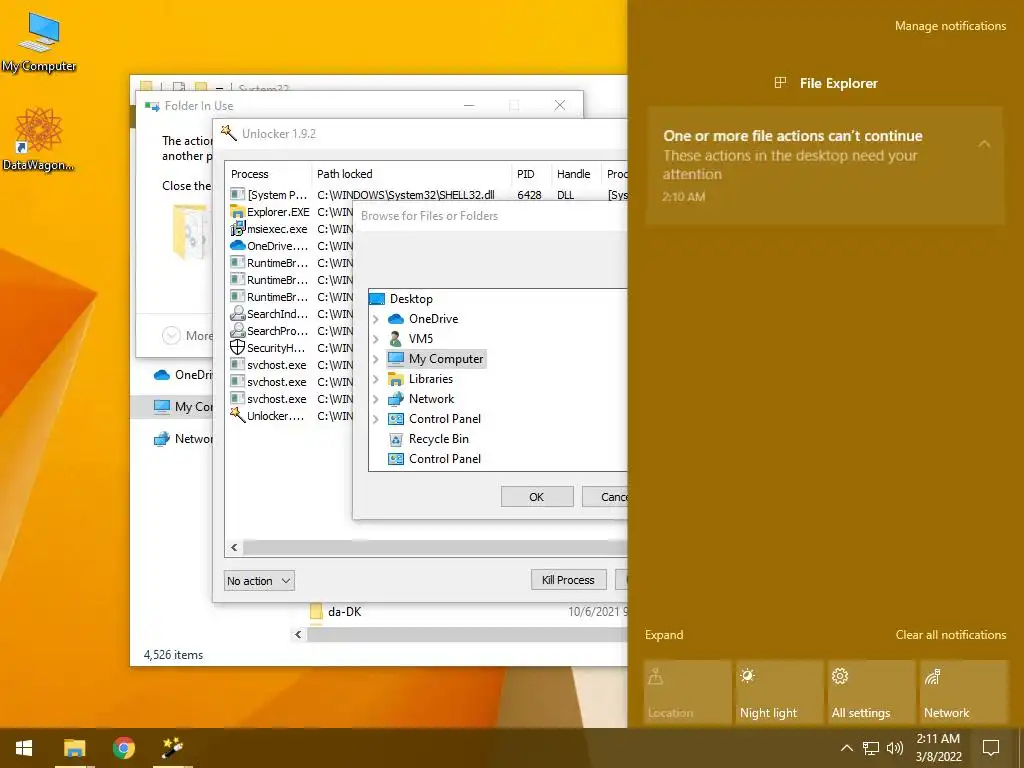Select Desktop in the browse tree
Image resolution: width=1024 pixels, height=768 pixels.
pos(411,298)
